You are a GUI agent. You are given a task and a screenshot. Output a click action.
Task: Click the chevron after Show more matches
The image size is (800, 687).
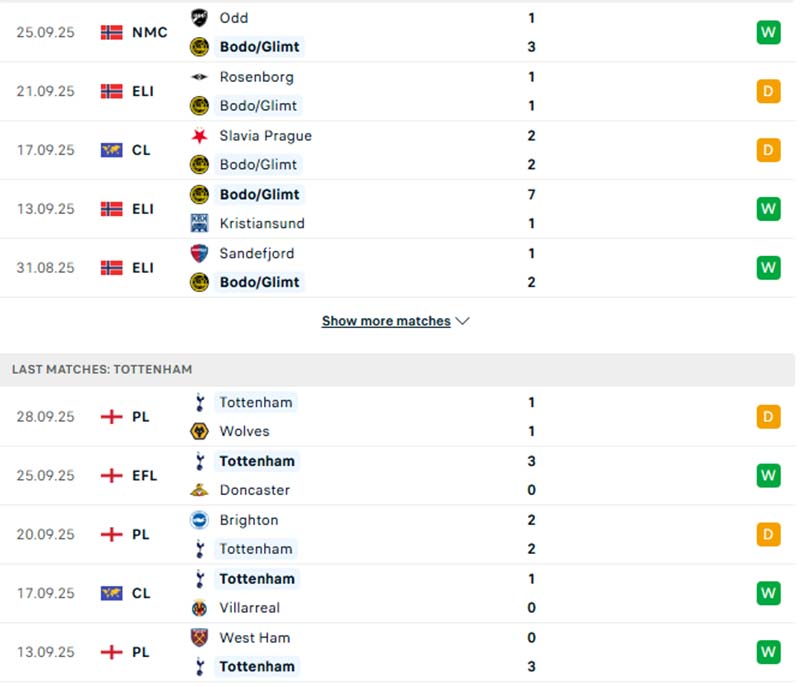point(461,321)
